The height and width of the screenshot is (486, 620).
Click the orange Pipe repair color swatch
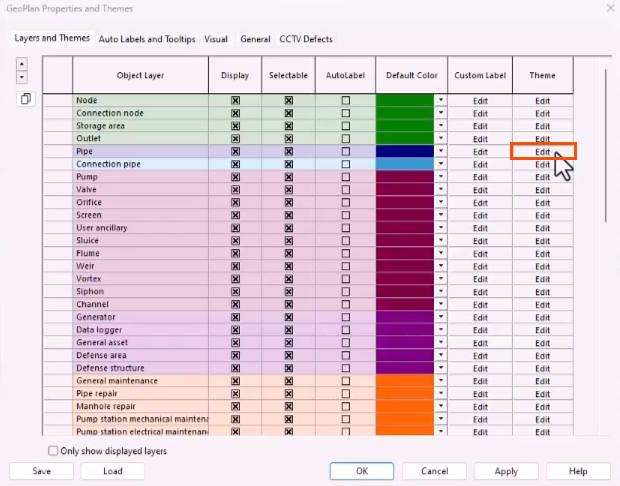[405, 393]
